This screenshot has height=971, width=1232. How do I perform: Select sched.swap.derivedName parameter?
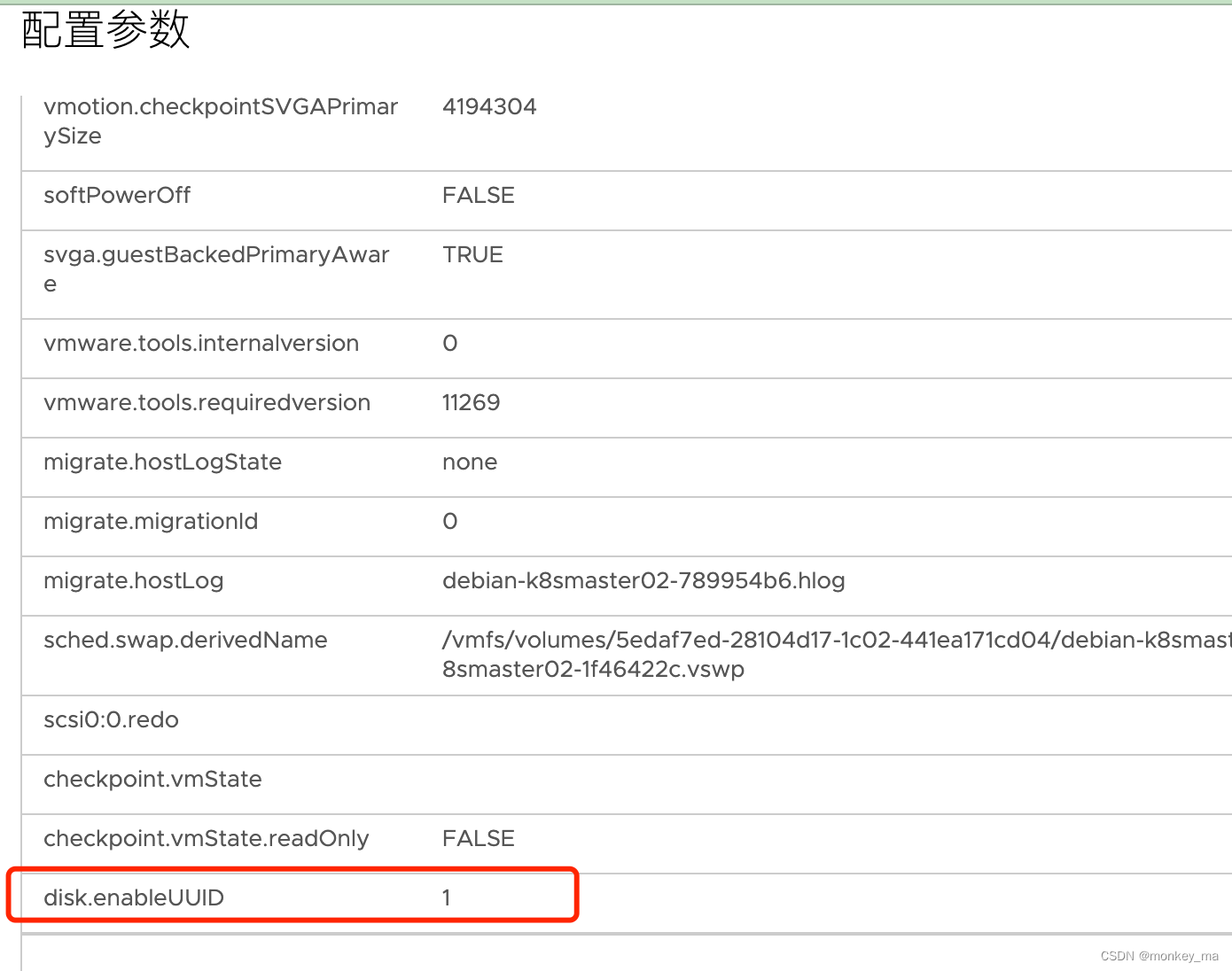coord(185,640)
